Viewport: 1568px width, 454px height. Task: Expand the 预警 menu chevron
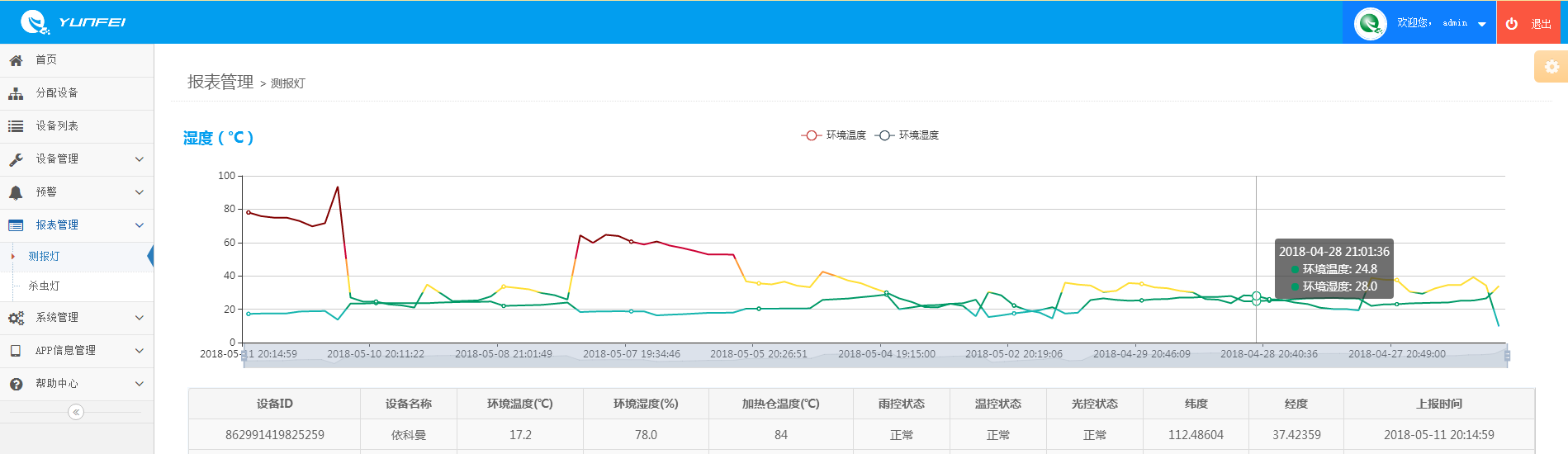(x=139, y=192)
